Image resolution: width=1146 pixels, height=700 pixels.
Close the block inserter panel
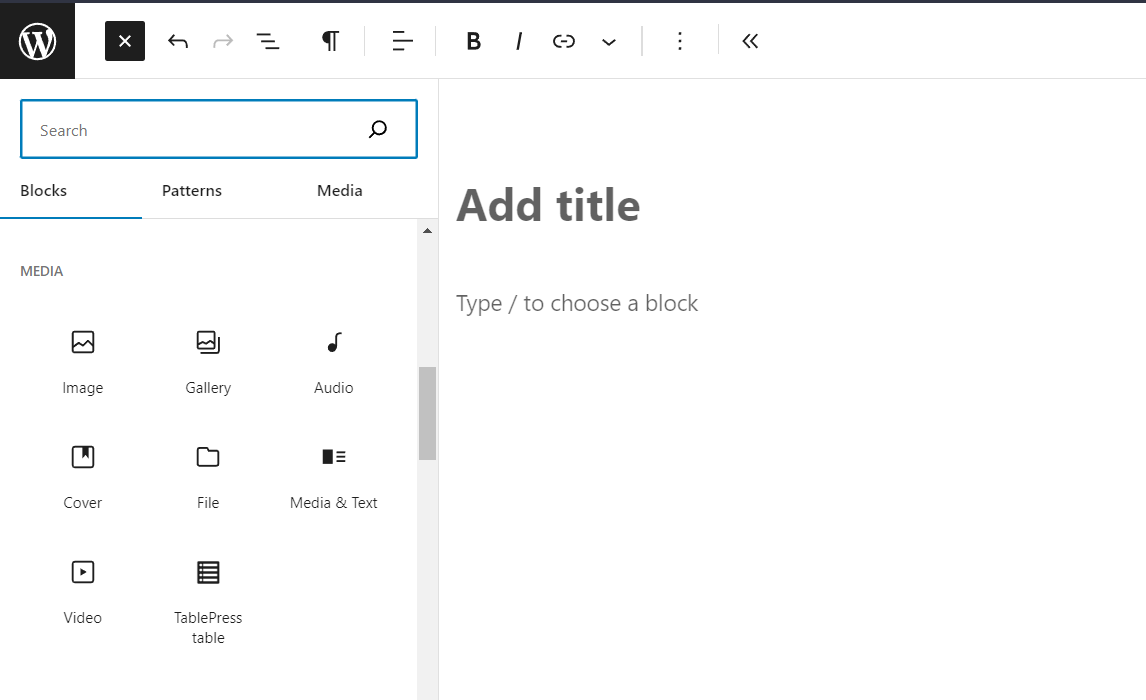(125, 41)
